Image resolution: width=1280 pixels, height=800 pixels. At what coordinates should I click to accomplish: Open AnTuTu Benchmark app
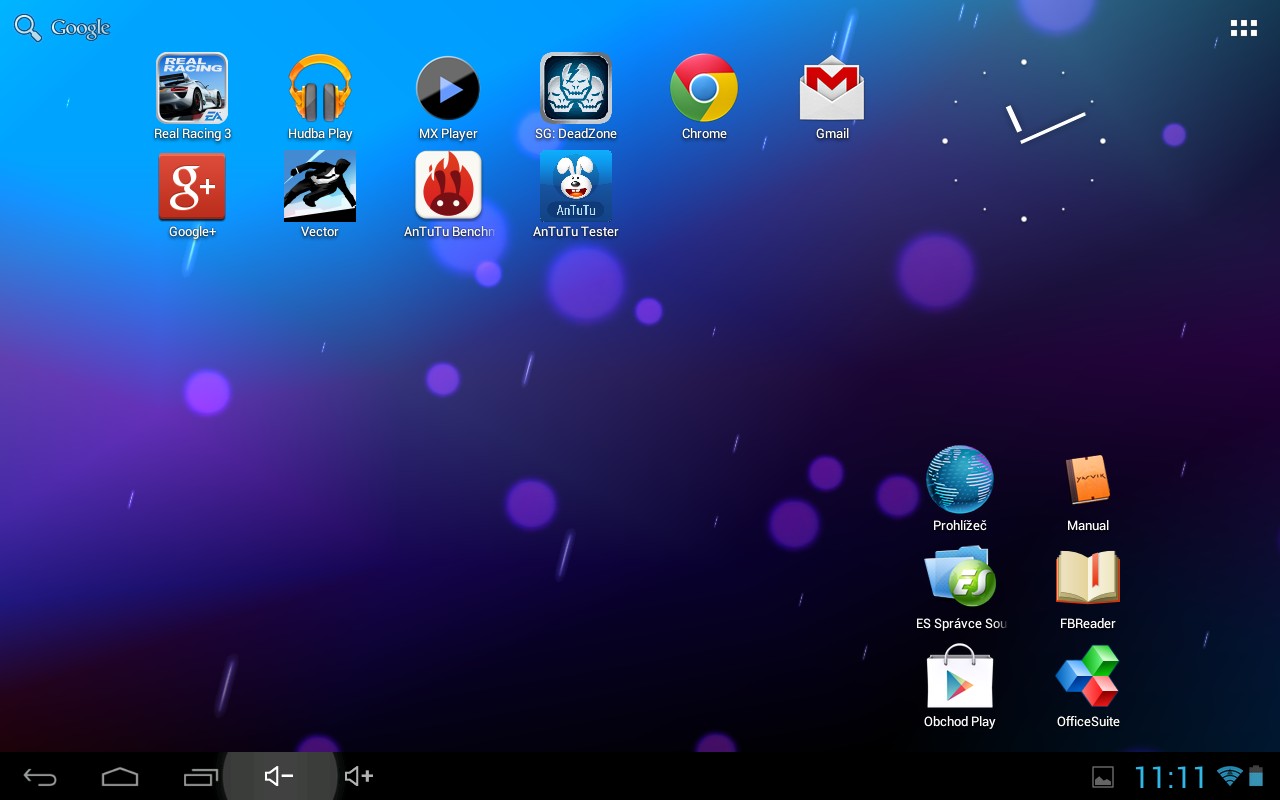[x=448, y=186]
